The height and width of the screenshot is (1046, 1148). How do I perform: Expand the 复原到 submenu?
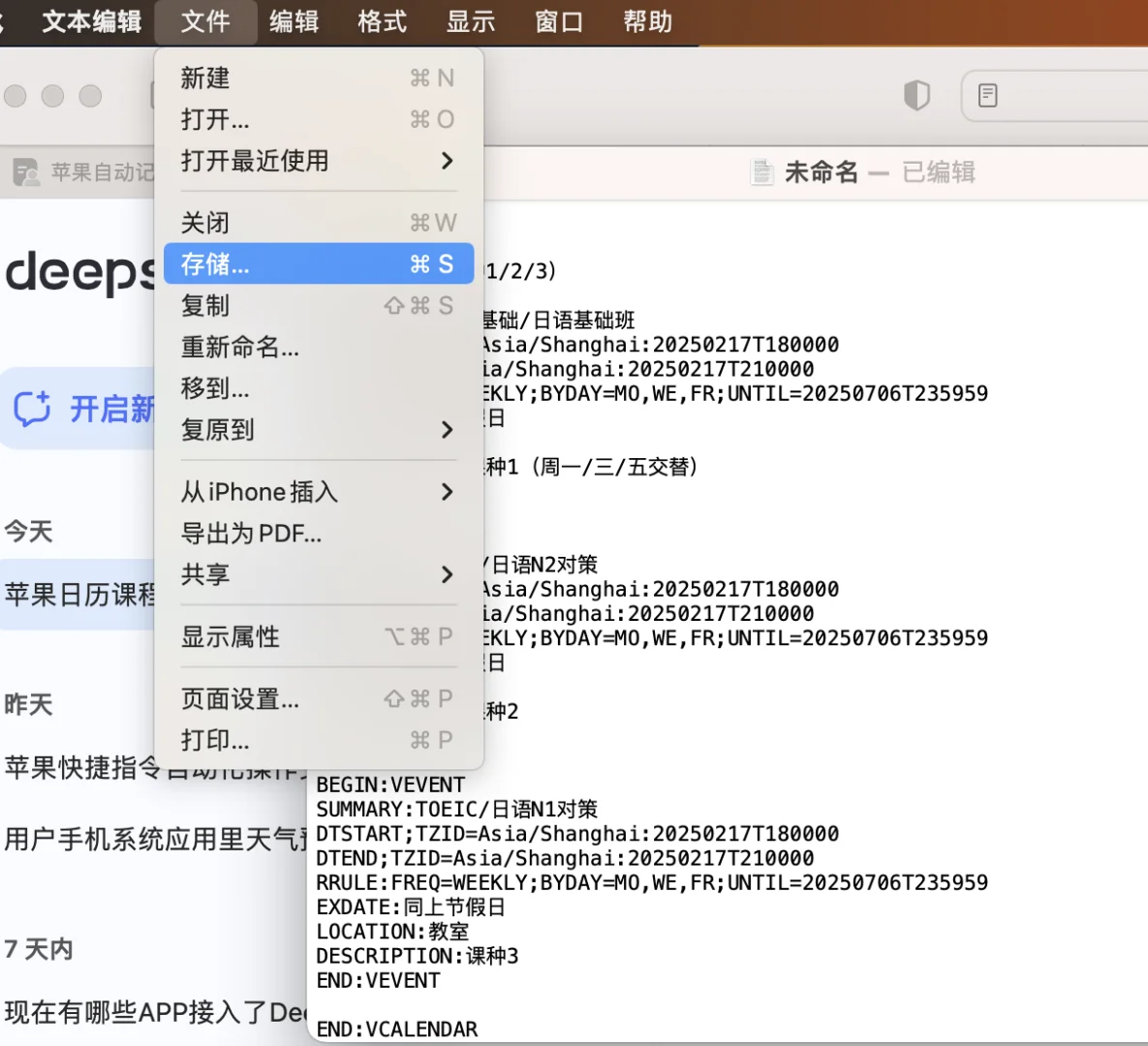(319, 430)
